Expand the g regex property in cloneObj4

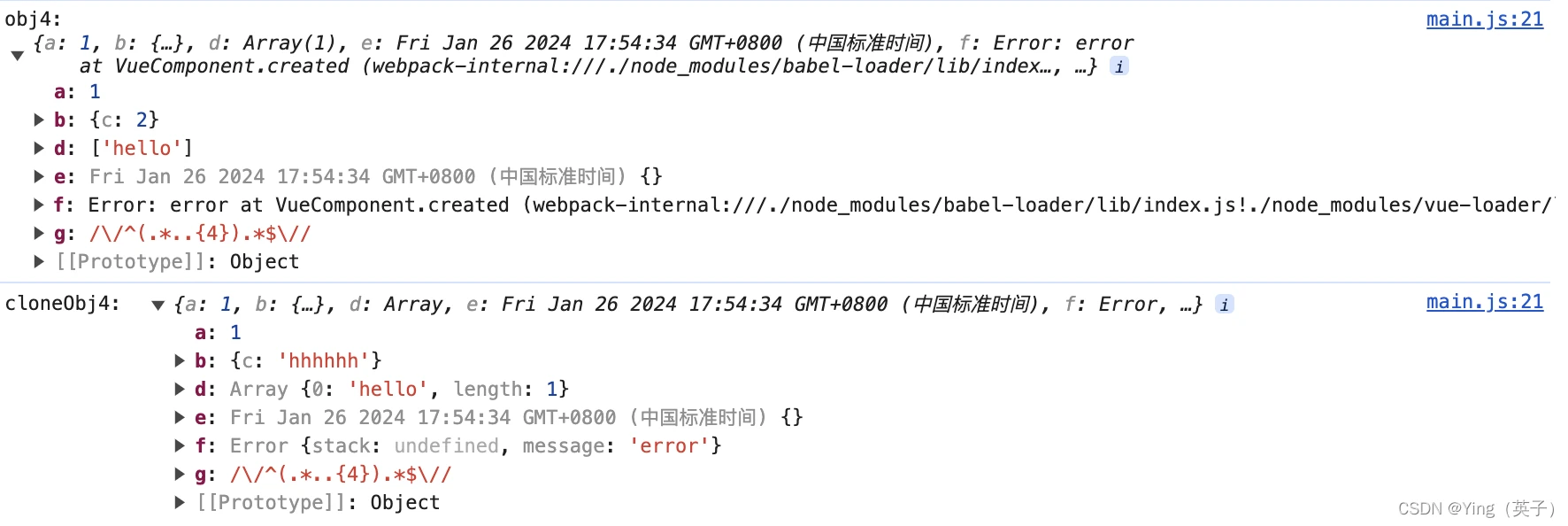pos(180,474)
